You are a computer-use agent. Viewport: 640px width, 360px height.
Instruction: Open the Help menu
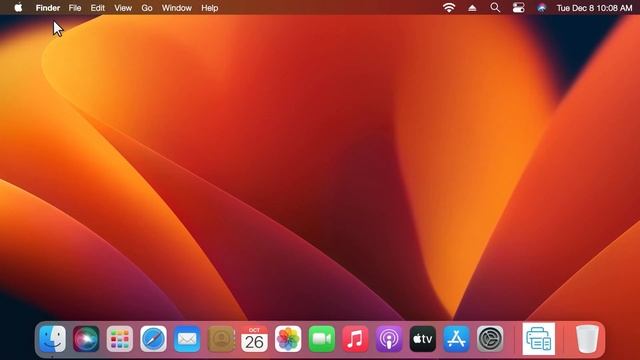tap(209, 8)
